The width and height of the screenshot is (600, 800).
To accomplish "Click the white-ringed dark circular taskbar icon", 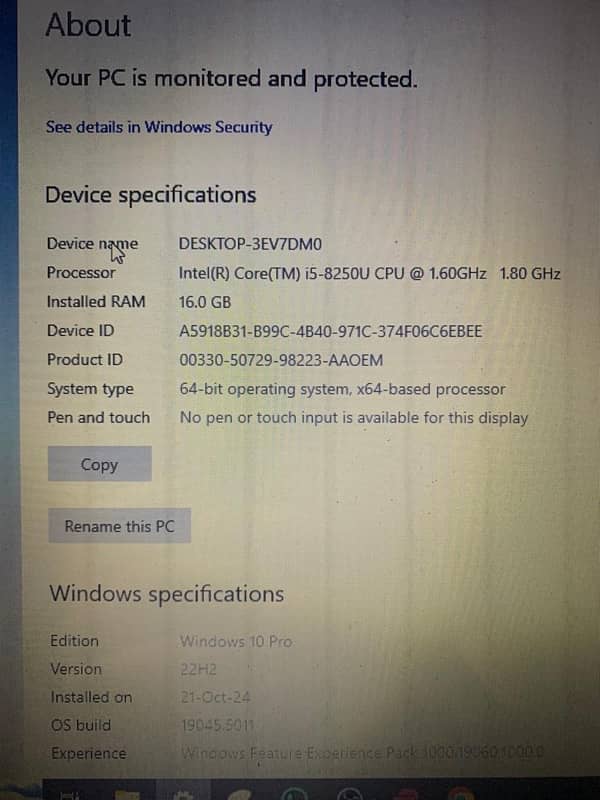I will pos(349,794).
